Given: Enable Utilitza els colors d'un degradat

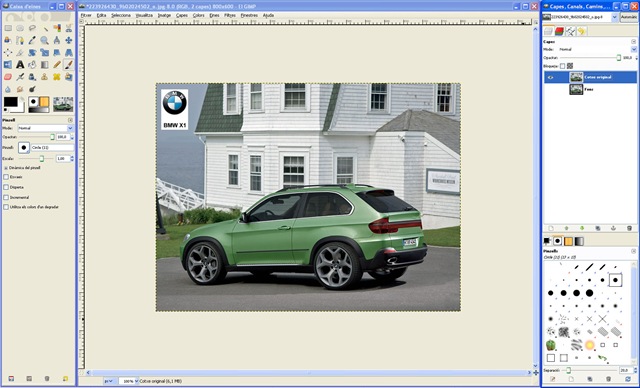Looking at the screenshot, I should (x=6, y=207).
